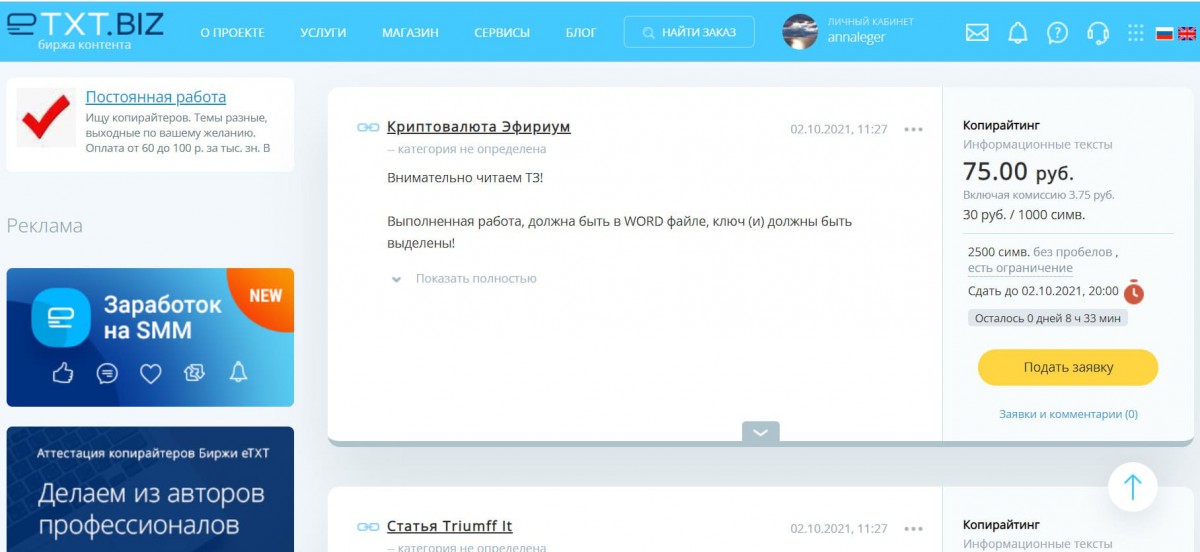Screen dimensions: 1200x552
Task: Open three-dots menu for Криптовалюта Эфириум order
Action: click(913, 129)
